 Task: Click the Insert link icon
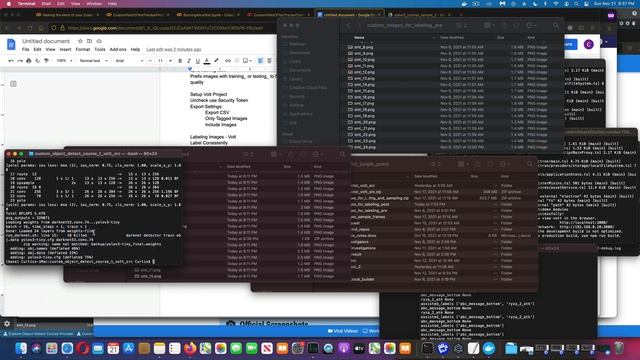point(228,61)
